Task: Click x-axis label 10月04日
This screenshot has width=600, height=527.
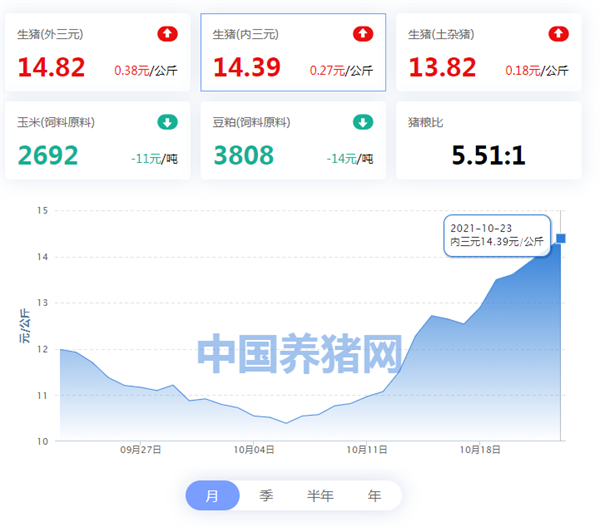Action: tap(254, 449)
